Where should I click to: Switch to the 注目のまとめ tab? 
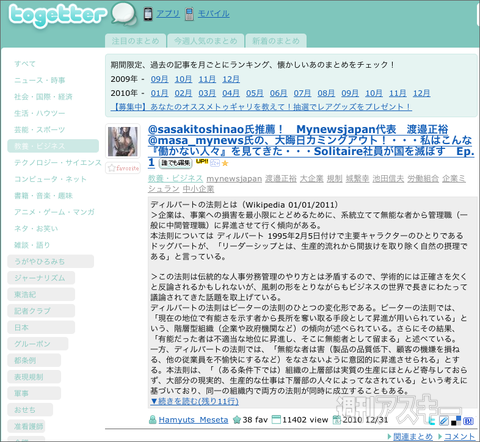pyautogui.click(x=135, y=41)
